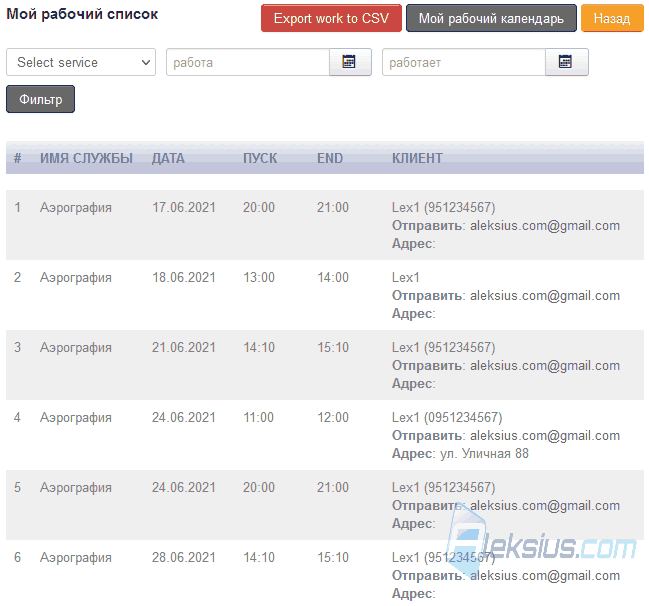Click the Мой рабочий список heading
649x606 pixels.
pyautogui.click(x=82, y=14)
